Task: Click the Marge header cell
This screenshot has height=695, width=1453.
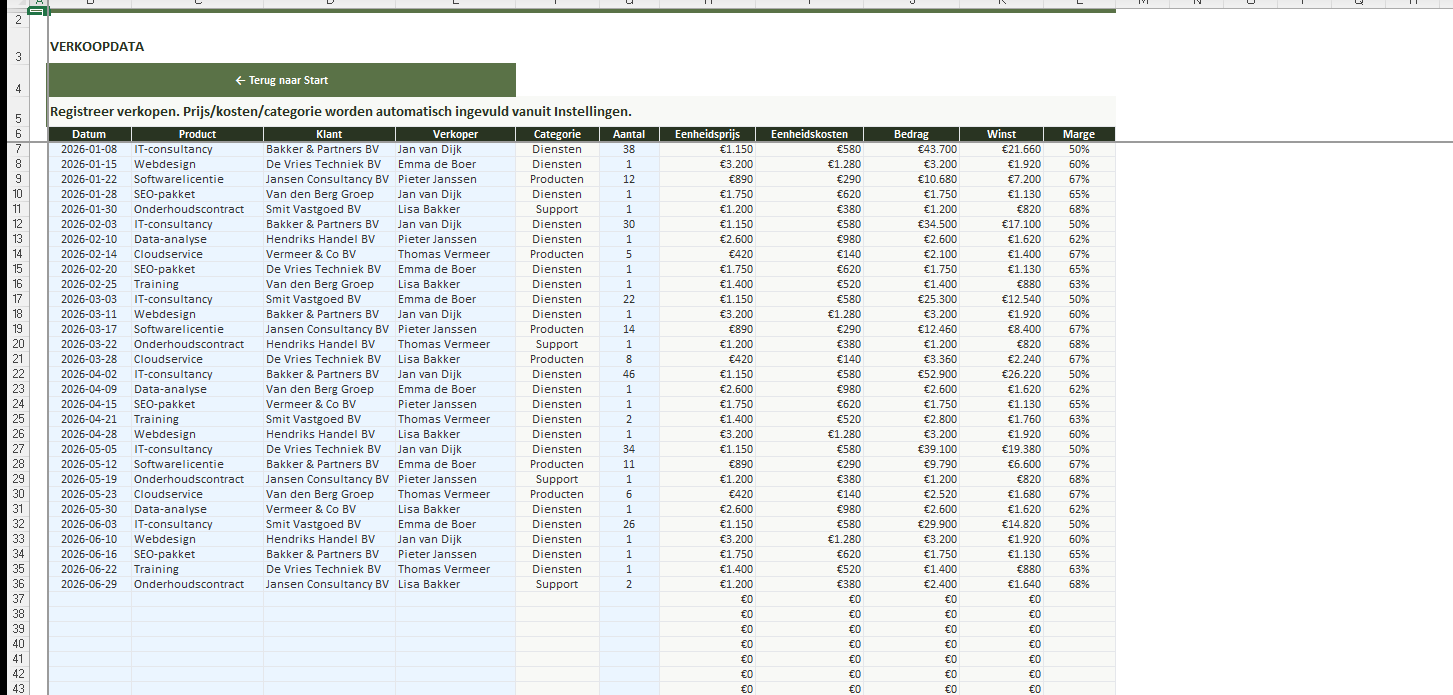Action: (x=1079, y=134)
